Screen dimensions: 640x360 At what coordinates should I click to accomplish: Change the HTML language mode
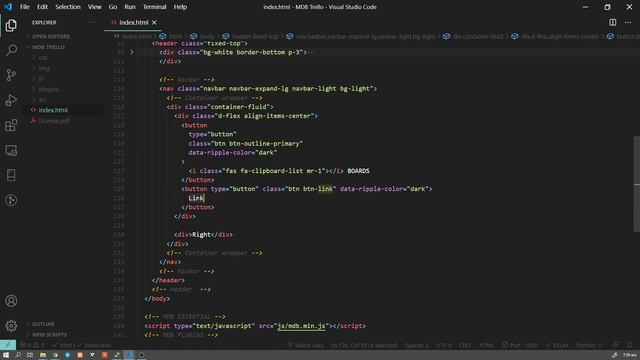487,345
